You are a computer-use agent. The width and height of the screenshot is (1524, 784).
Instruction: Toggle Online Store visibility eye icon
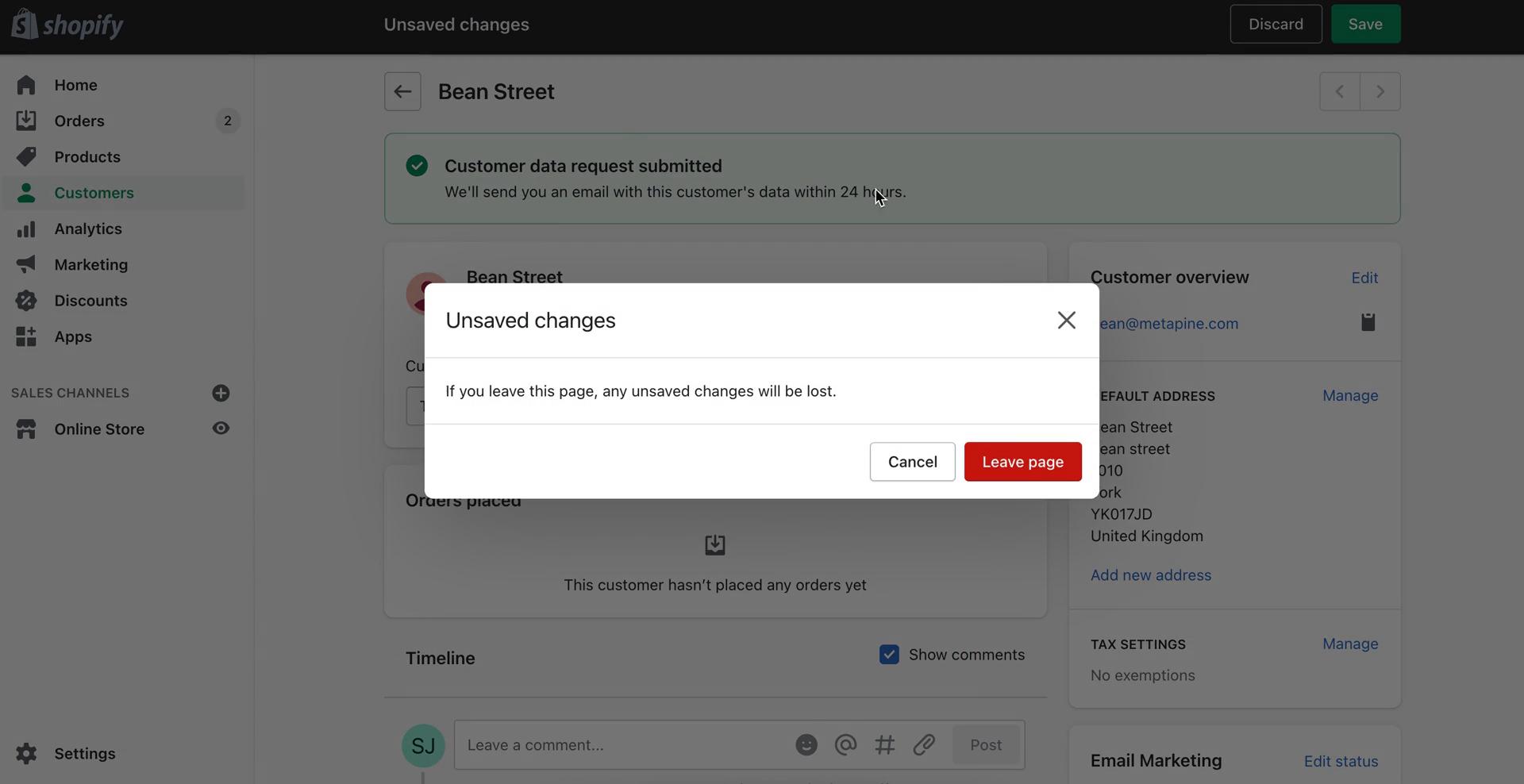click(220, 429)
